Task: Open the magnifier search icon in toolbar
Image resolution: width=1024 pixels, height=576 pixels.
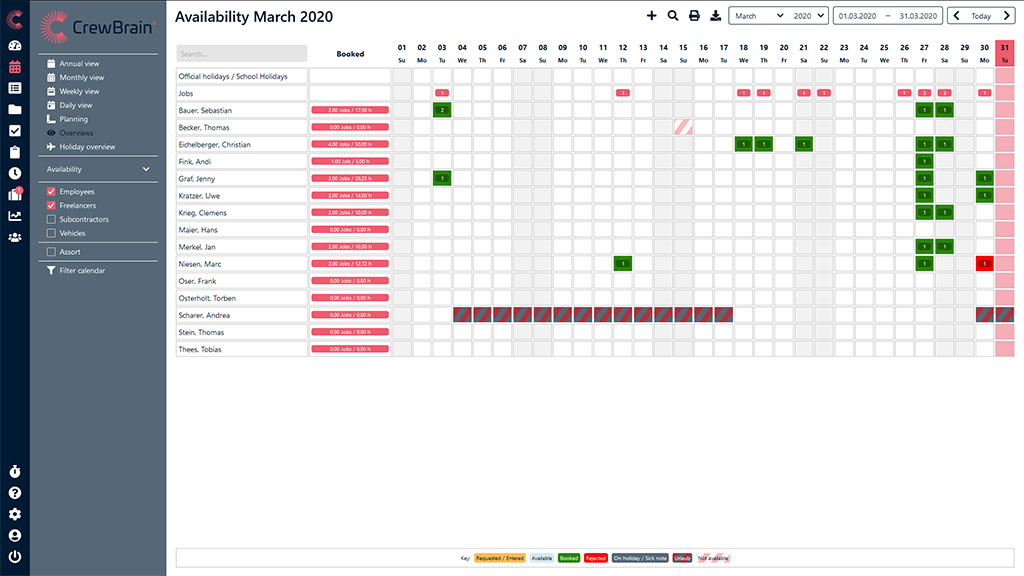Action: click(x=673, y=16)
